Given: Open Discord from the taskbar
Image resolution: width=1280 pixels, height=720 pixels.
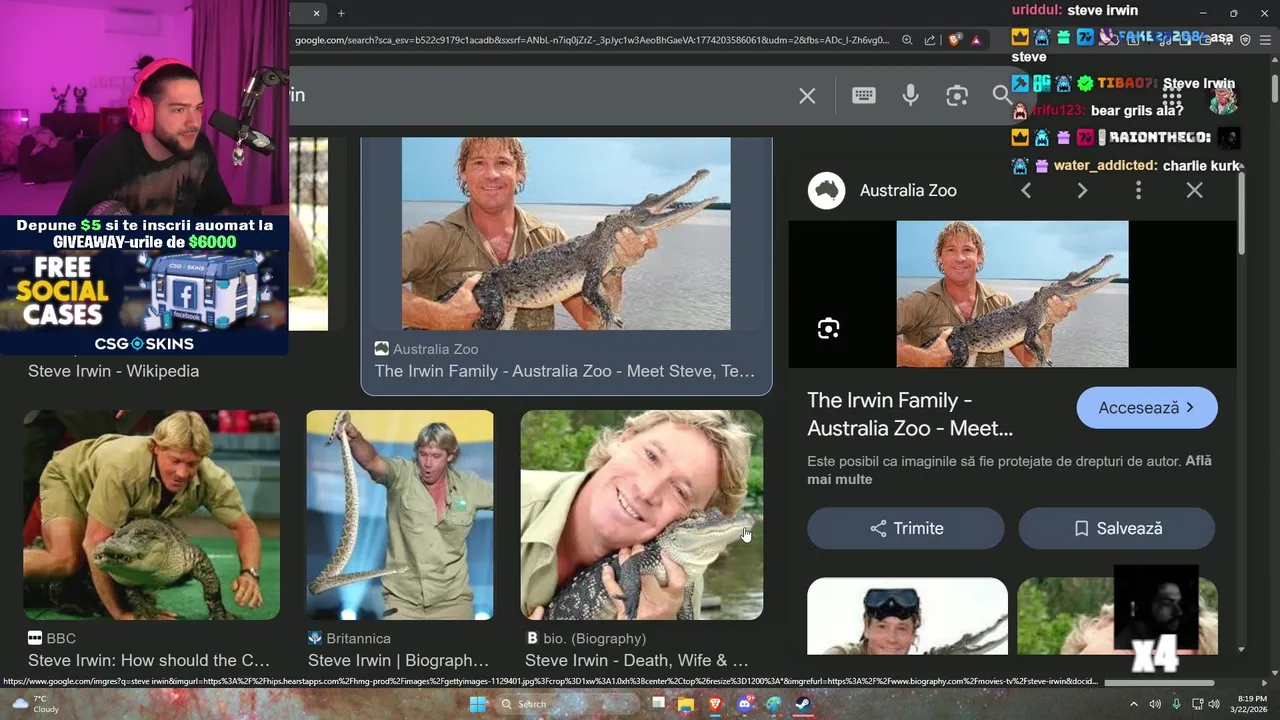Looking at the screenshot, I should 744,704.
